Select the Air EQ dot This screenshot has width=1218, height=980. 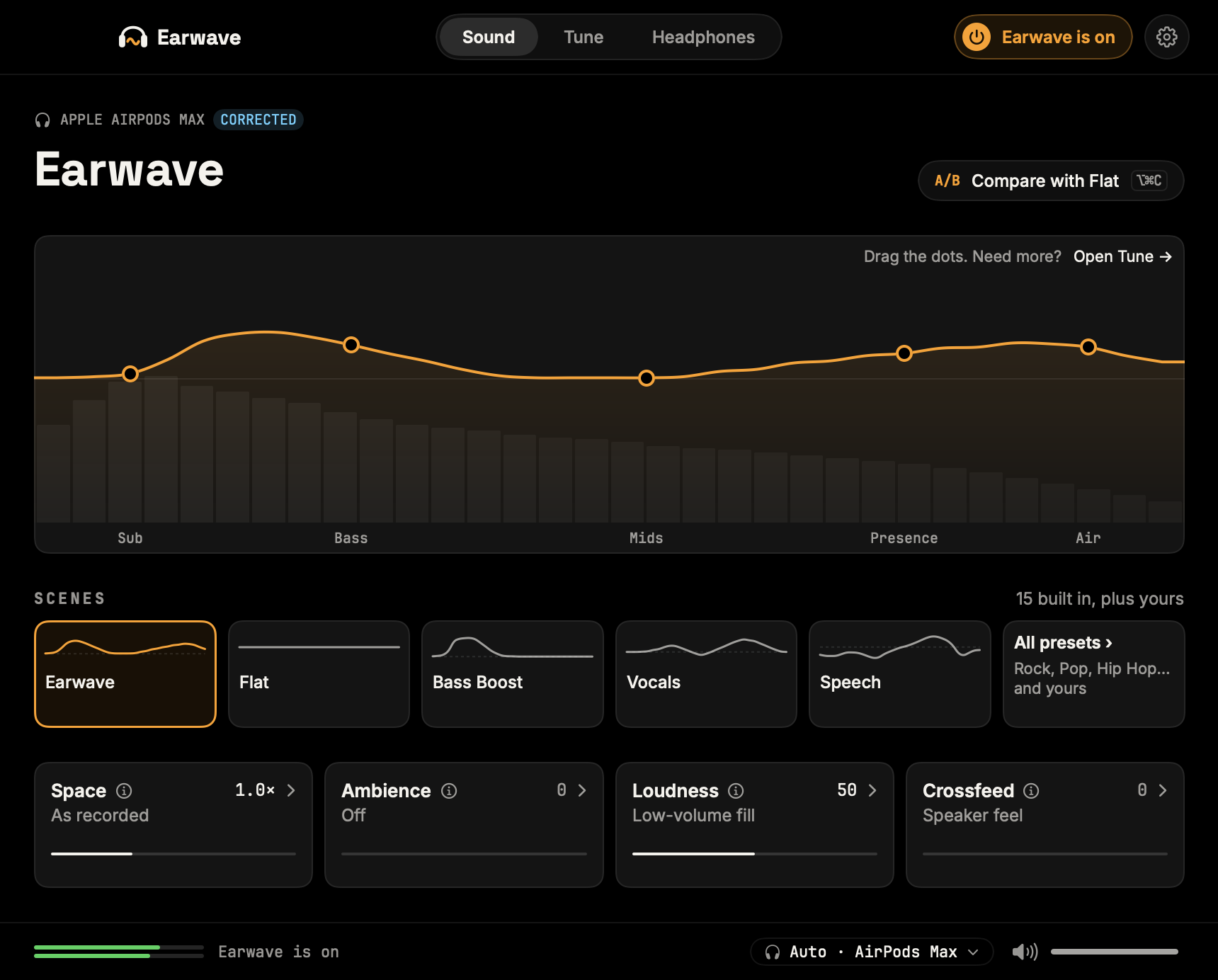[1088, 347]
